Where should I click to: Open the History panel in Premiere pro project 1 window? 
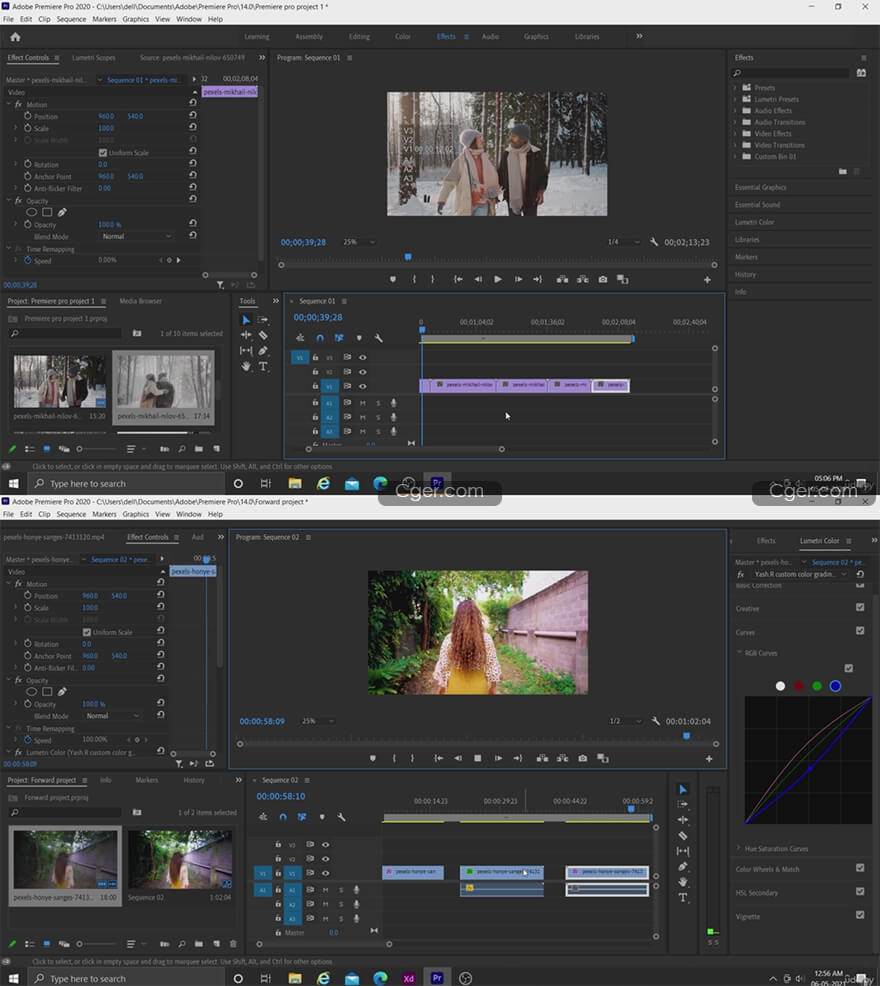coord(745,275)
